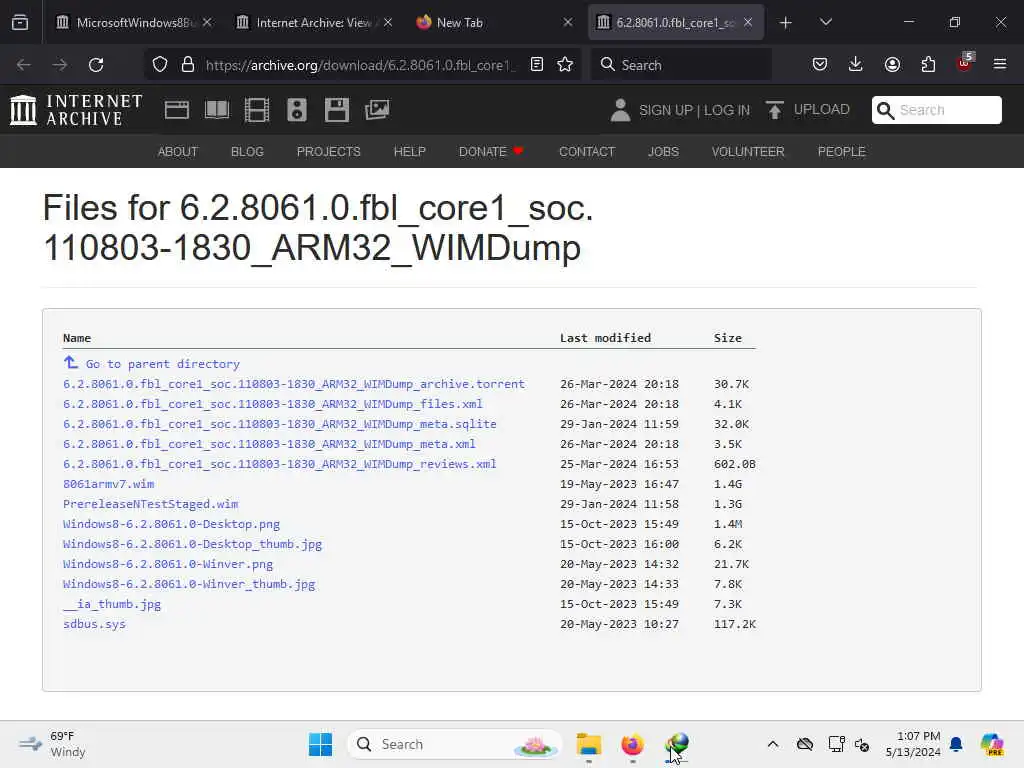Image resolution: width=1024 pixels, height=768 pixels.
Task: View site security lock info
Action: tap(188, 65)
